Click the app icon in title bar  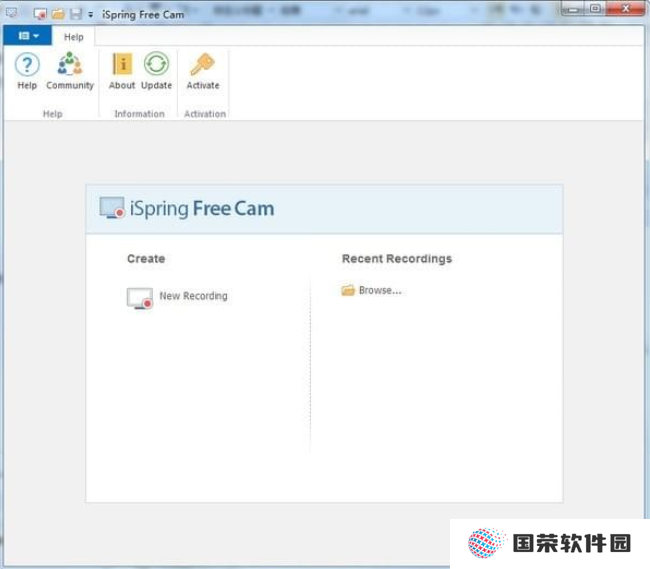click(12, 13)
